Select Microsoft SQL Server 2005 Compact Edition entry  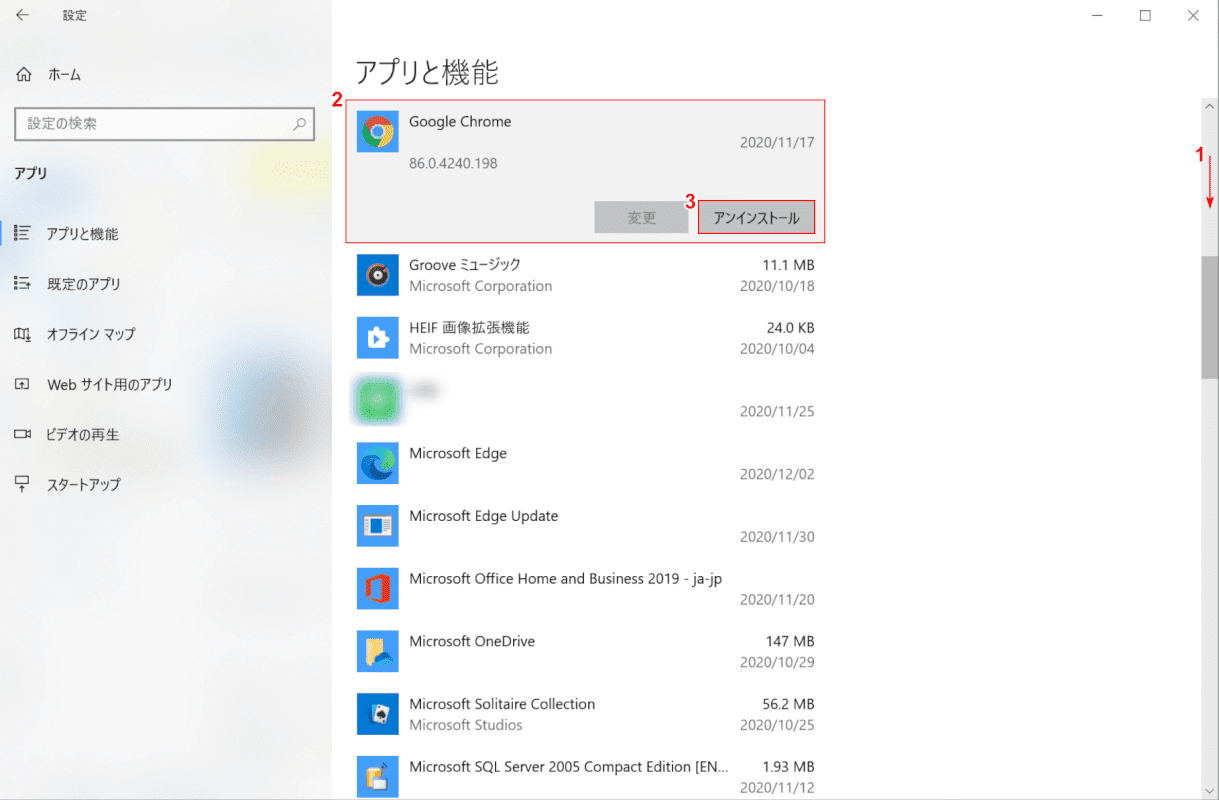coord(569,768)
